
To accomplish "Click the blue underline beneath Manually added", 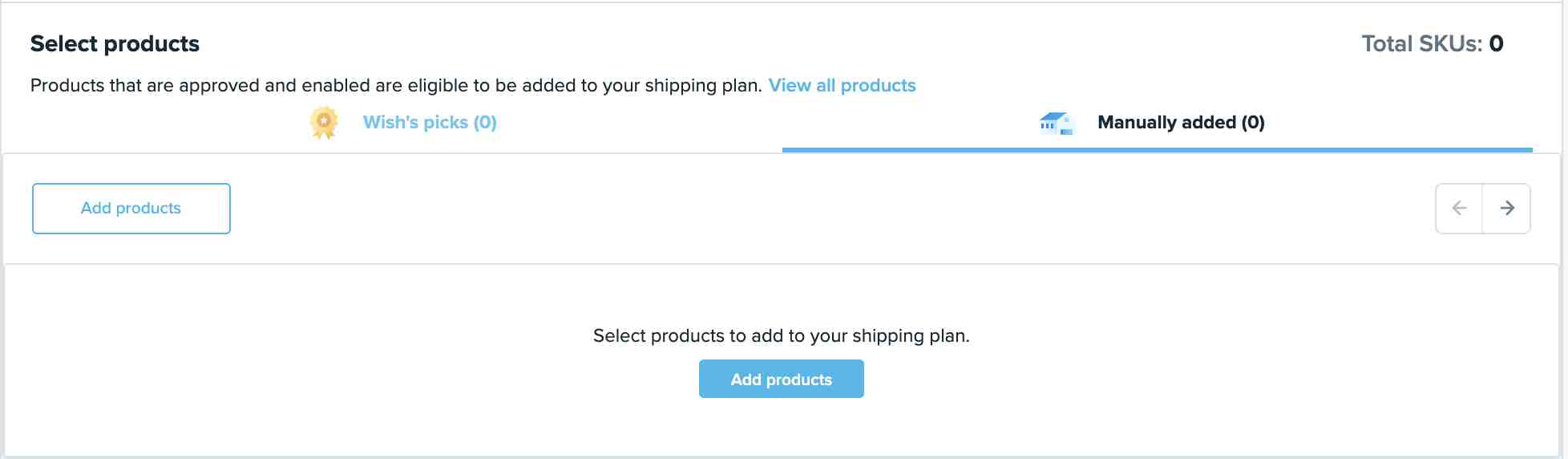I will click(x=1157, y=149).
